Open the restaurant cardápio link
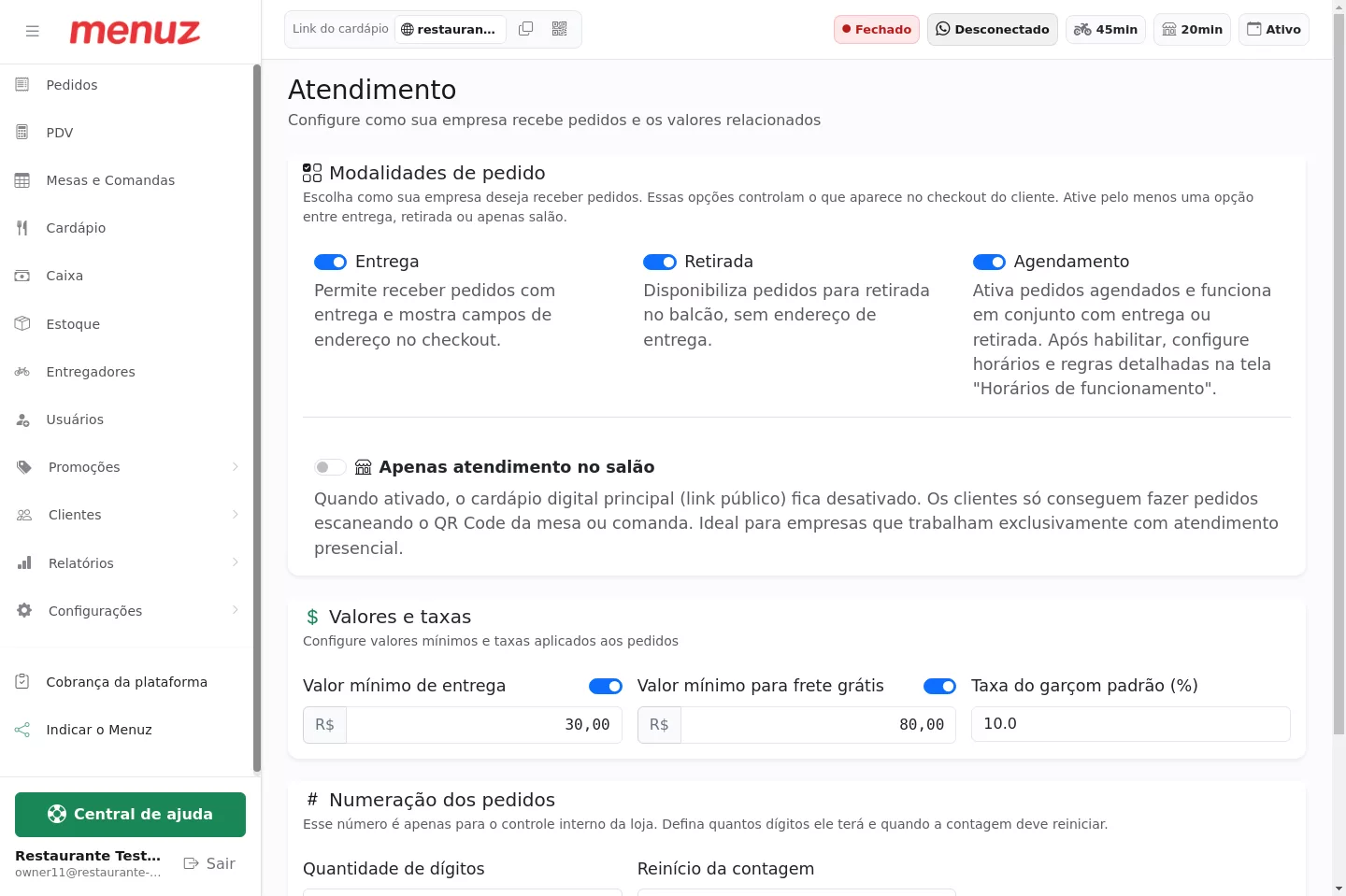1346x896 pixels. pyautogui.click(x=451, y=29)
